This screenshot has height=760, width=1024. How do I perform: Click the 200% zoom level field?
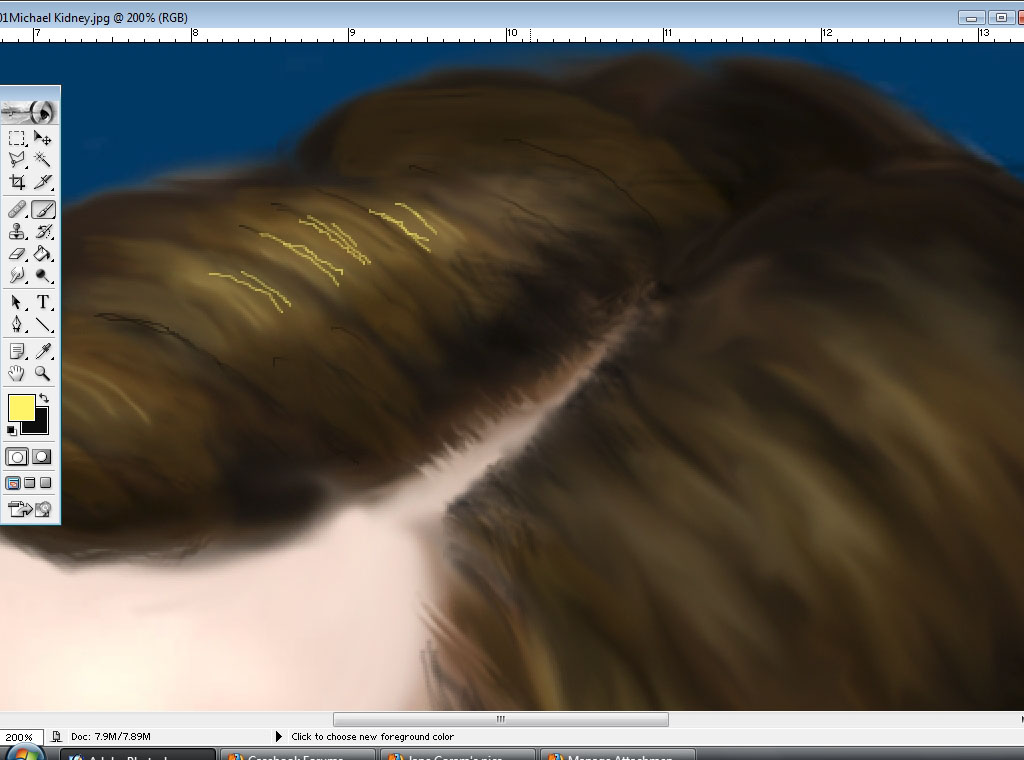19,737
